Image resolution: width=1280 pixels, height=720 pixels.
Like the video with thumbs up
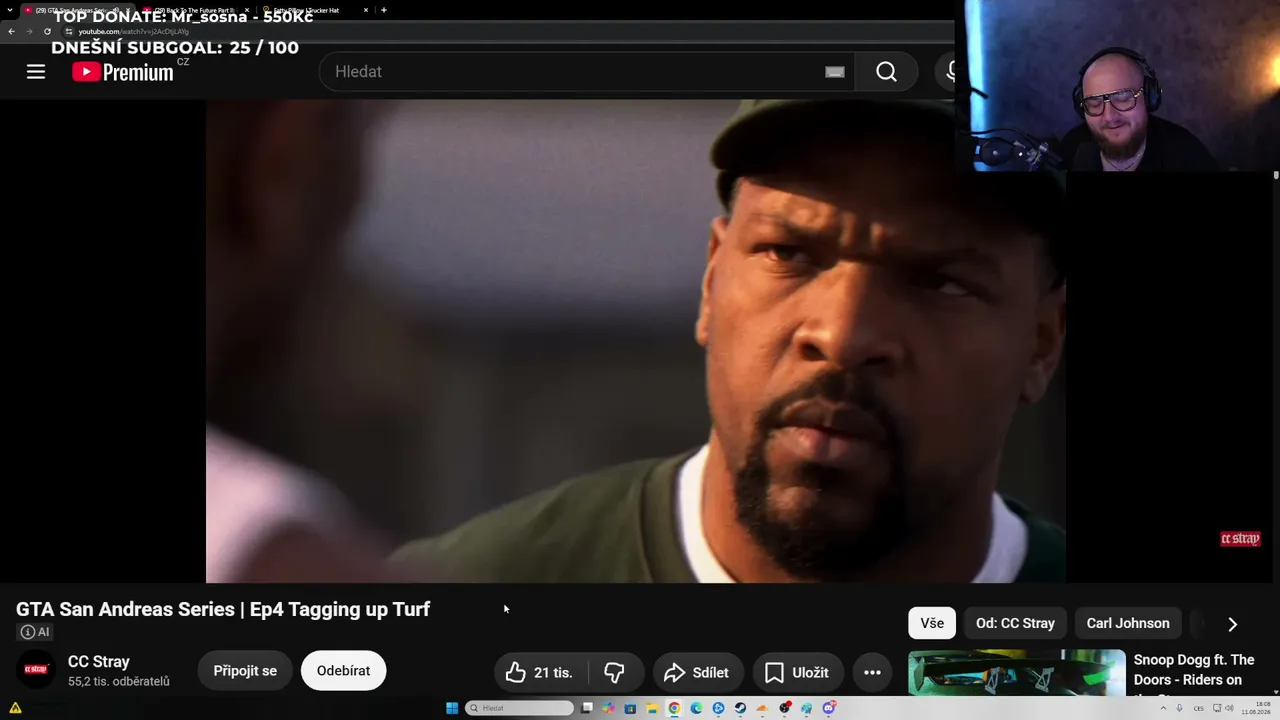click(x=540, y=673)
